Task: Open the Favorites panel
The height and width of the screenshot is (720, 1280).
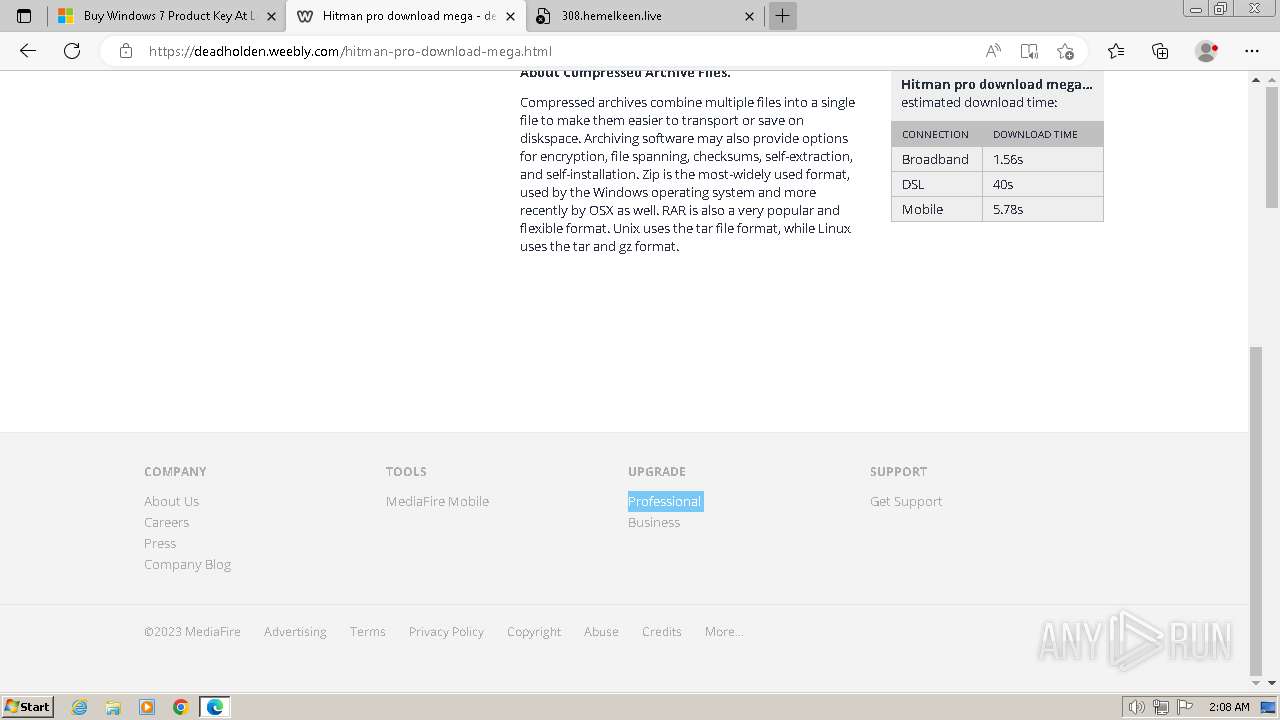Action: click(x=1116, y=51)
